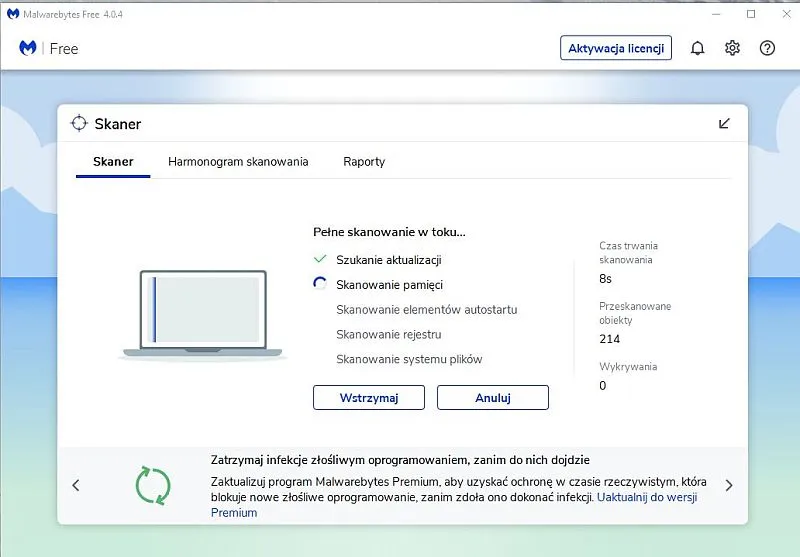
Task: Follow the Uaktualnij do wersji Premium link
Action: (x=646, y=497)
